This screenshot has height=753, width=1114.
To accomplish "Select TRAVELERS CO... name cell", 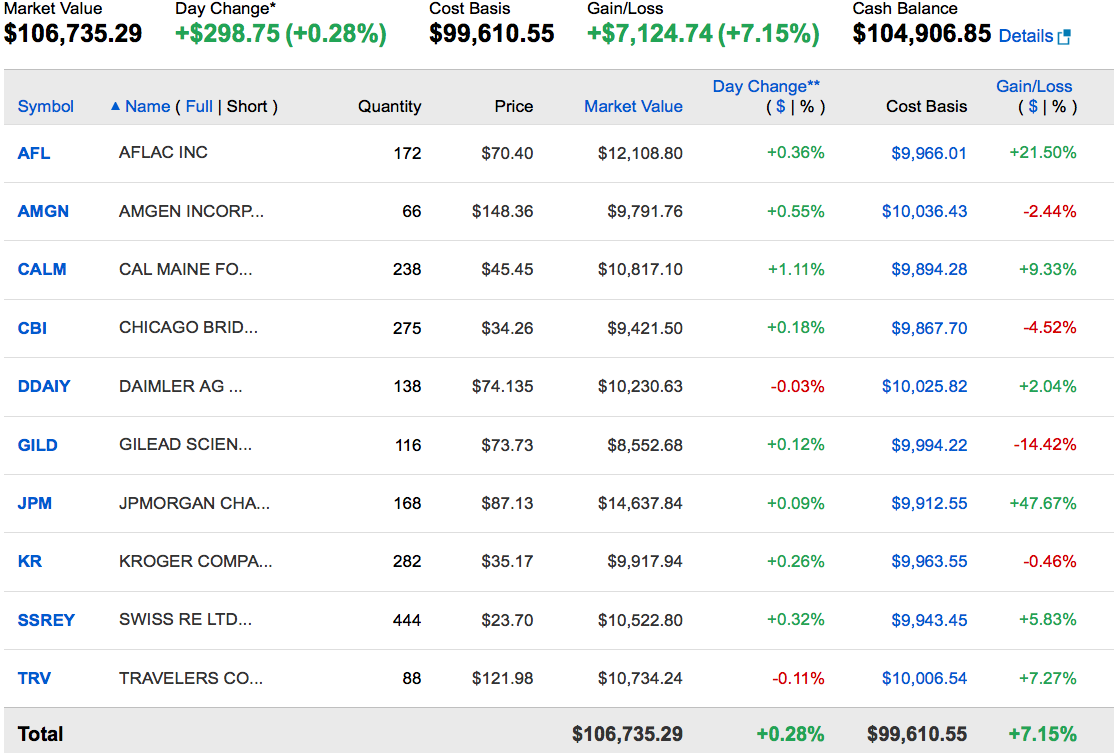I will pos(190,678).
